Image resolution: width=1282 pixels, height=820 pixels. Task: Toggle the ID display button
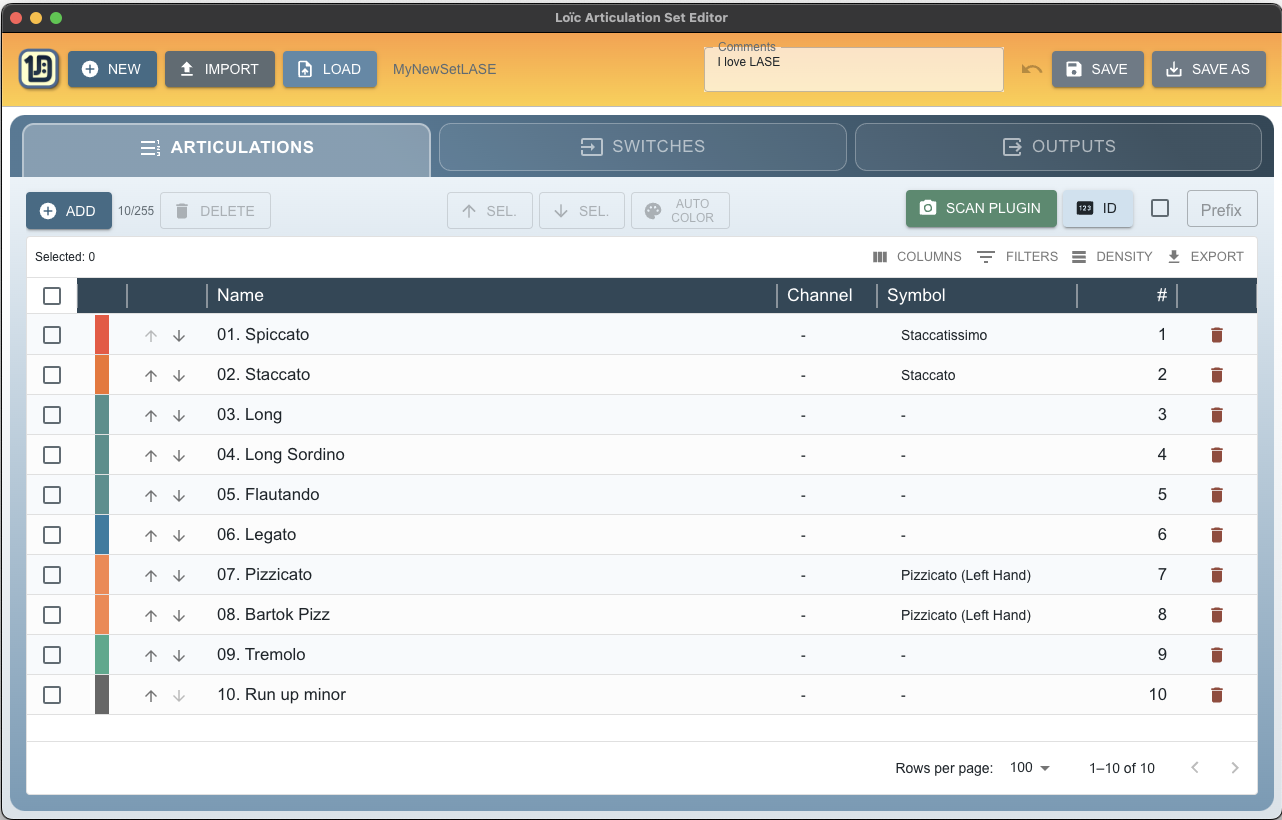(1098, 209)
